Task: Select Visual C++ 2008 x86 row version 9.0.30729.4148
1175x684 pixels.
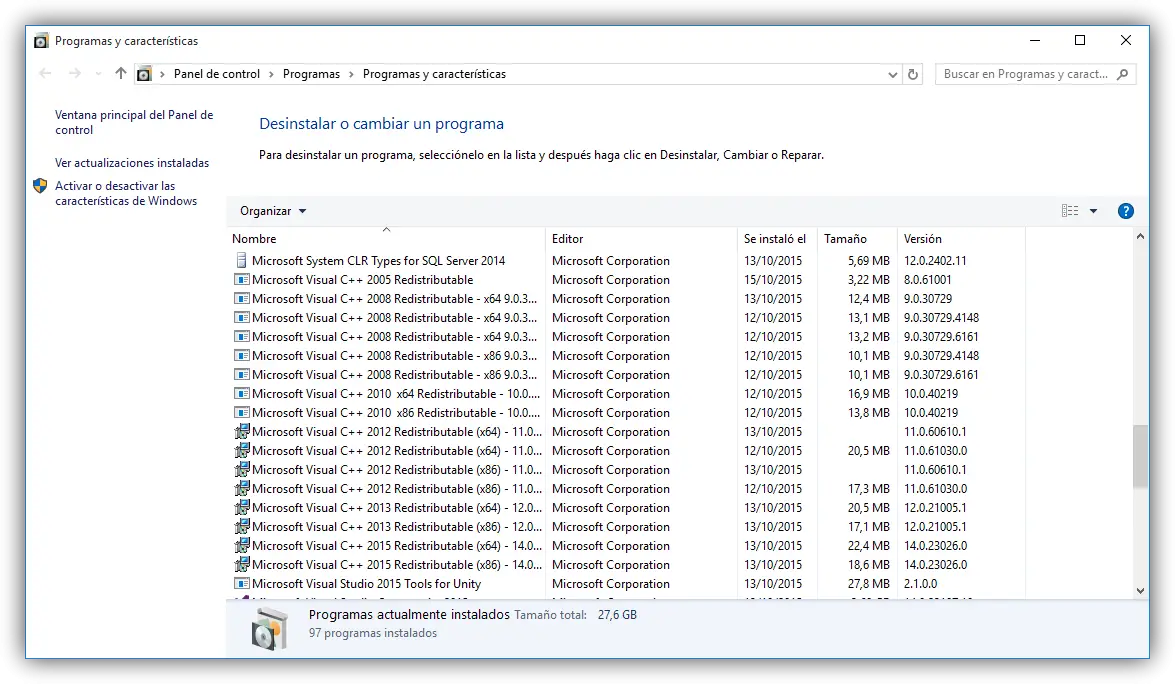Action: 627,356
